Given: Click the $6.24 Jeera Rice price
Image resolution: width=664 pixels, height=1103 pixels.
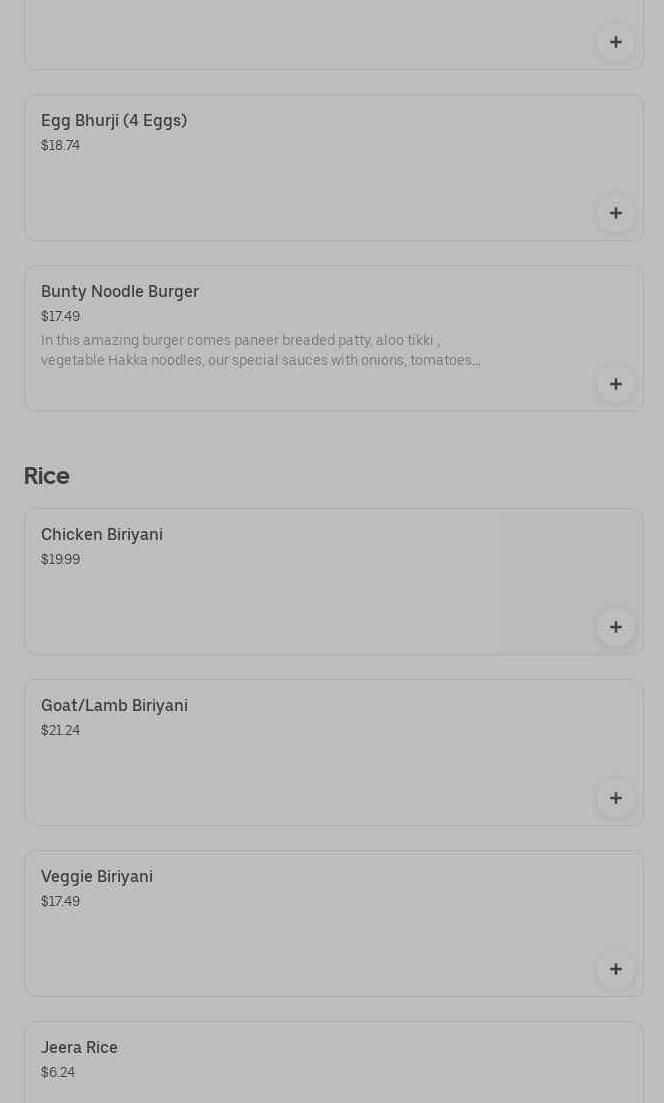Looking at the screenshot, I should pyautogui.click(x=58, y=1073).
